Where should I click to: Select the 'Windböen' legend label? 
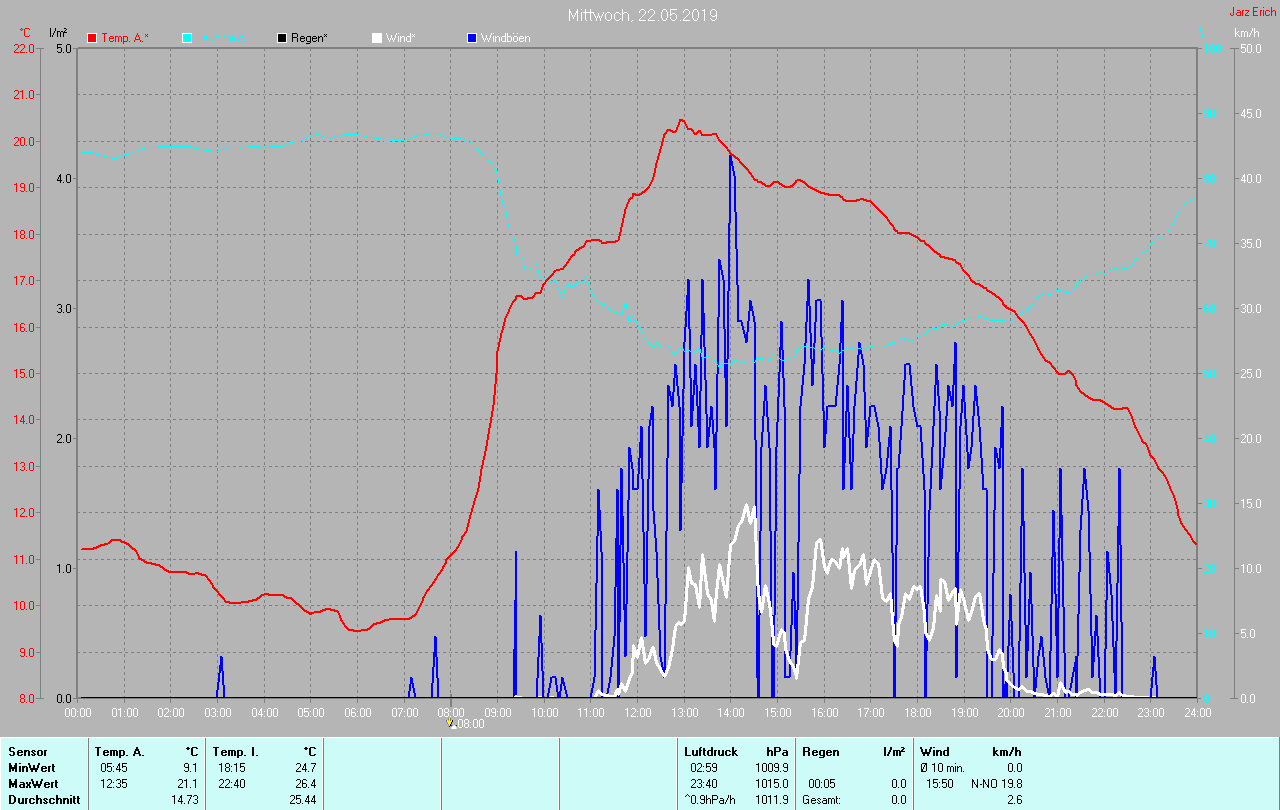click(x=506, y=38)
